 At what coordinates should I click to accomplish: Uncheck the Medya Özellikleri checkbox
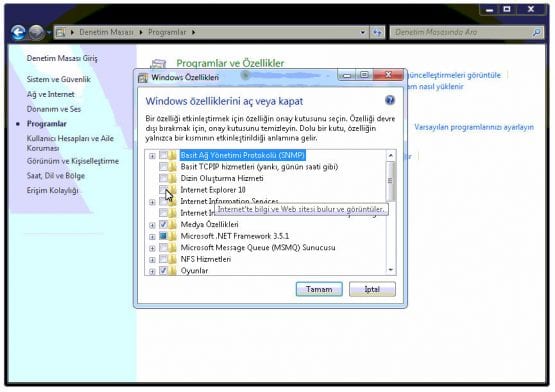163,224
